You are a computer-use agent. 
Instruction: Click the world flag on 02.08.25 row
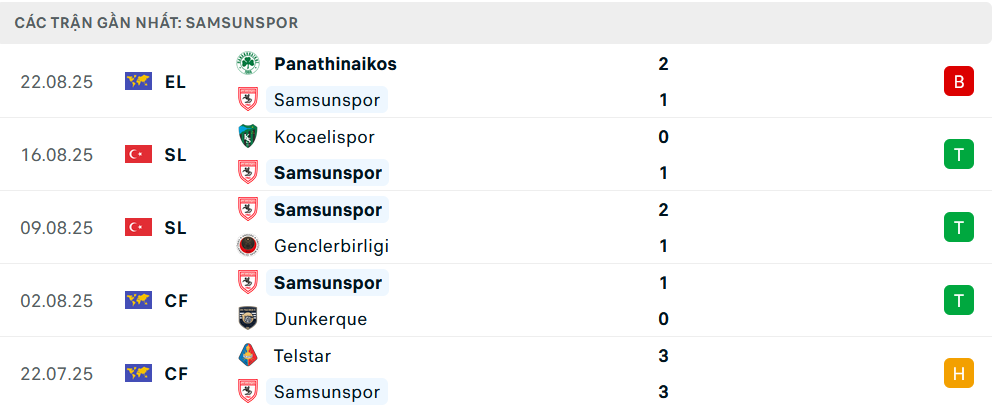tap(138, 301)
